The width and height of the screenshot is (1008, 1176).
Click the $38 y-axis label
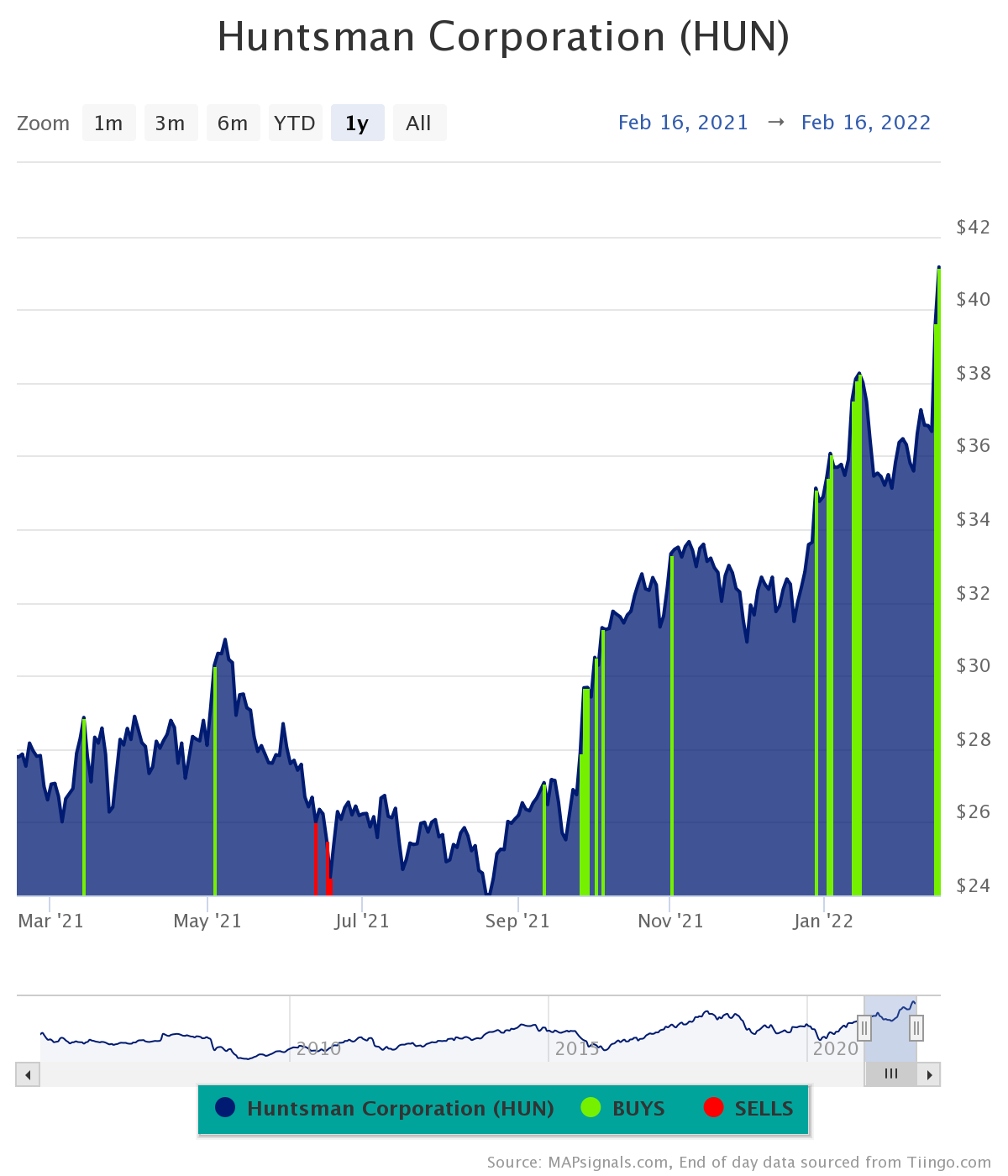click(x=974, y=373)
